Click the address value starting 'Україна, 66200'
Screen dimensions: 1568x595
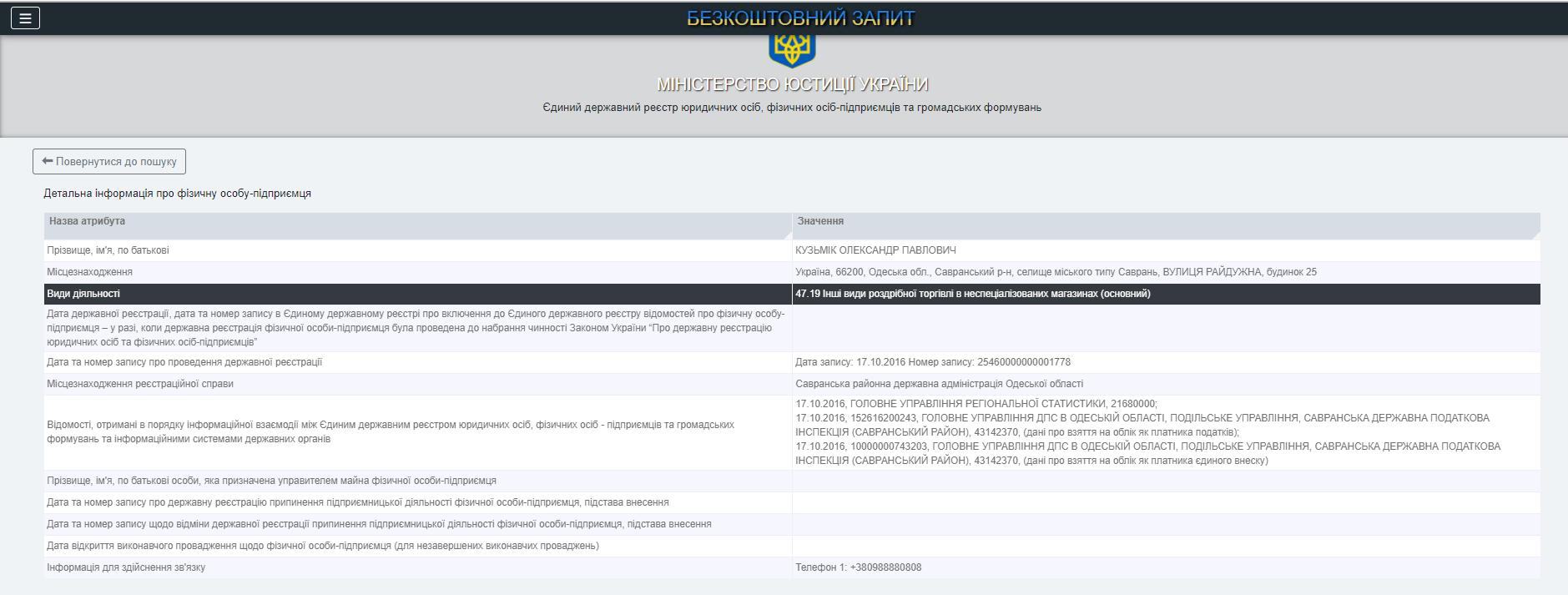click(1056, 272)
